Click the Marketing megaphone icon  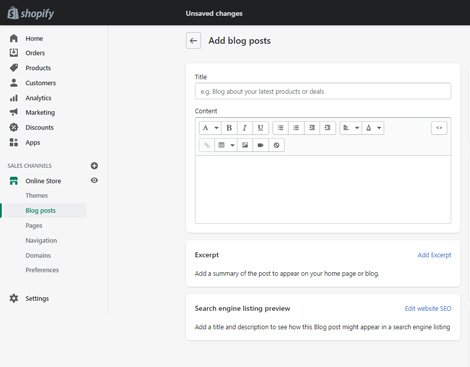pos(14,112)
